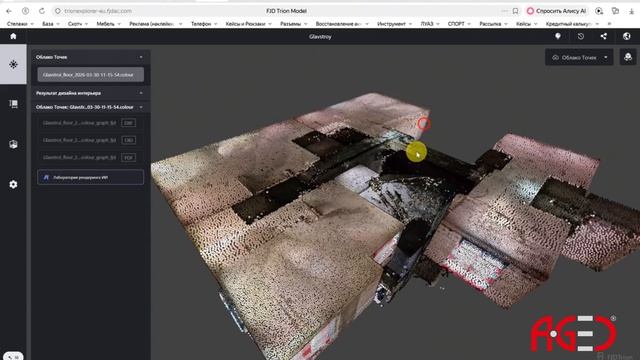
Task: Open the Стеллажи bookmarks folder
Action: coord(20,24)
